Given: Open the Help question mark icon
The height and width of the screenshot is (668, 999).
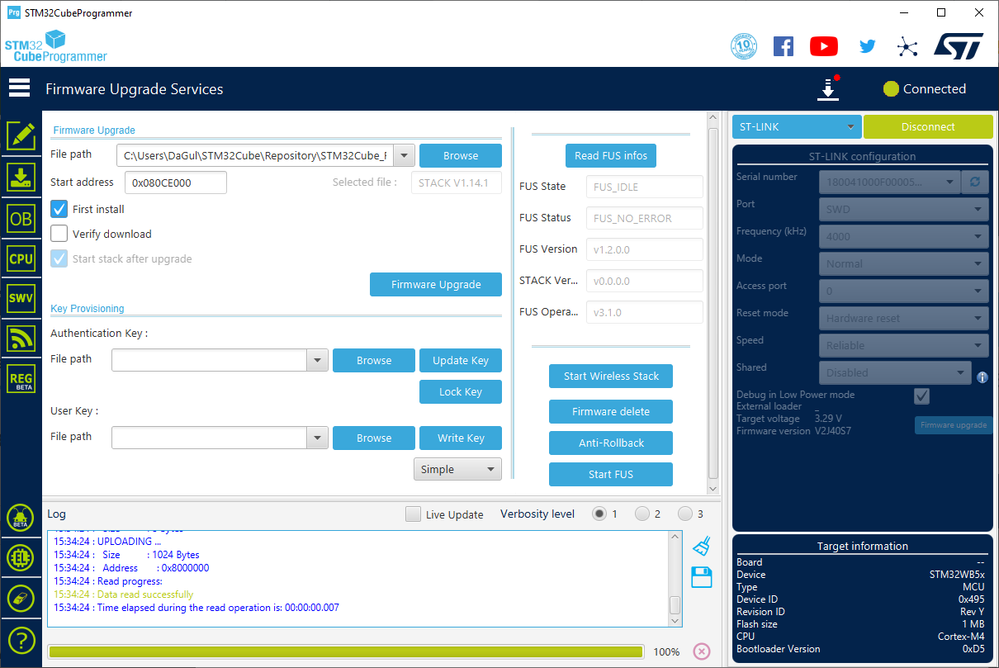Looking at the screenshot, I should [20, 640].
